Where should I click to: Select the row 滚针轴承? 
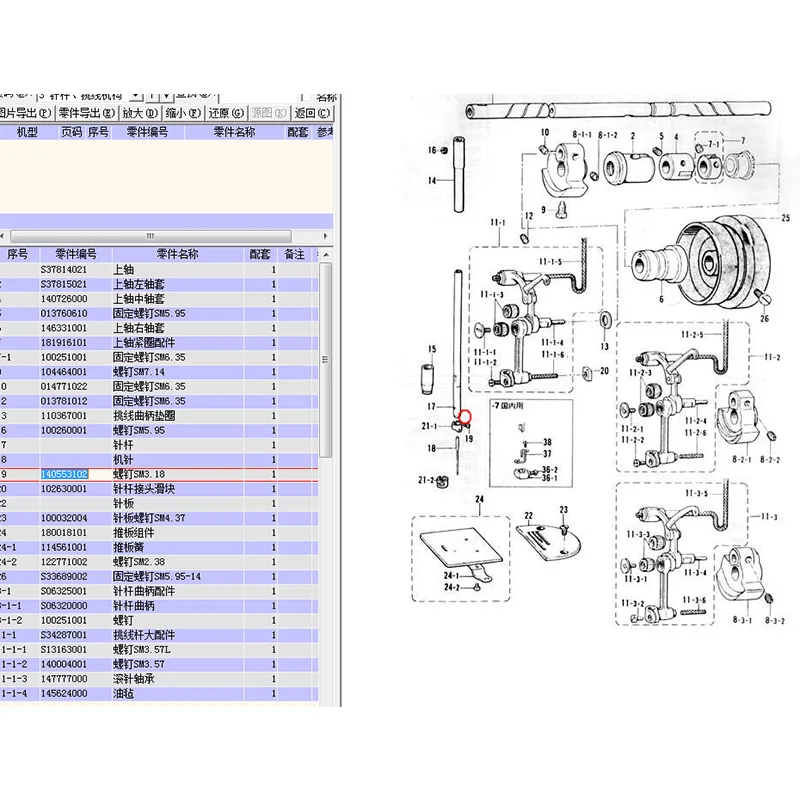(x=159, y=679)
